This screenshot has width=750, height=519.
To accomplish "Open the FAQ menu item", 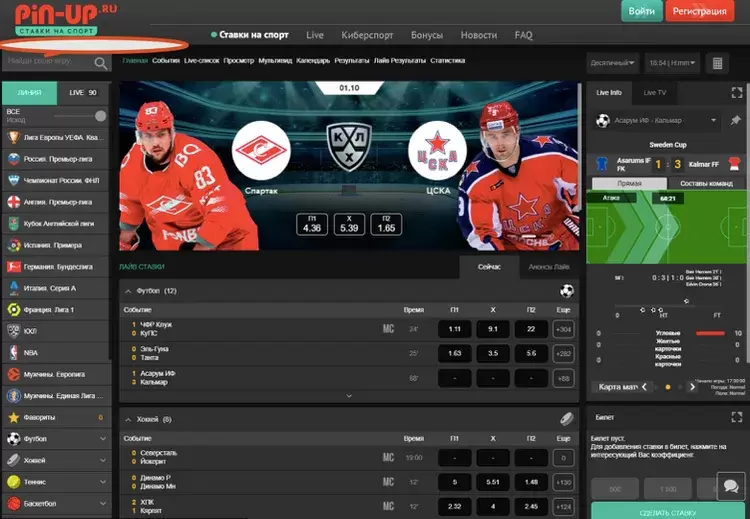I will pyautogui.click(x=523, y=35).
